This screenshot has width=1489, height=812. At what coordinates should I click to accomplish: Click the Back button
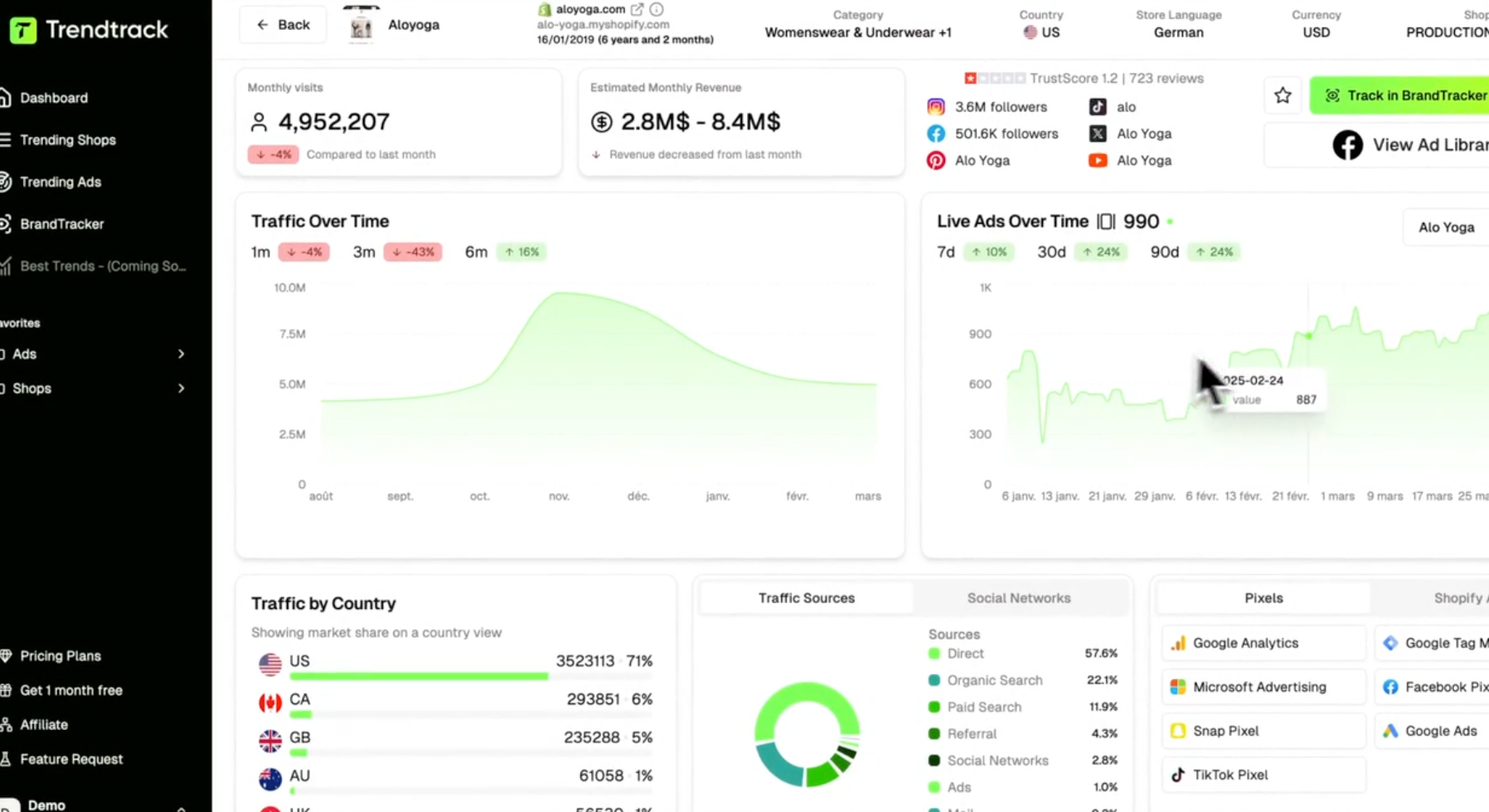pos(283,25)
